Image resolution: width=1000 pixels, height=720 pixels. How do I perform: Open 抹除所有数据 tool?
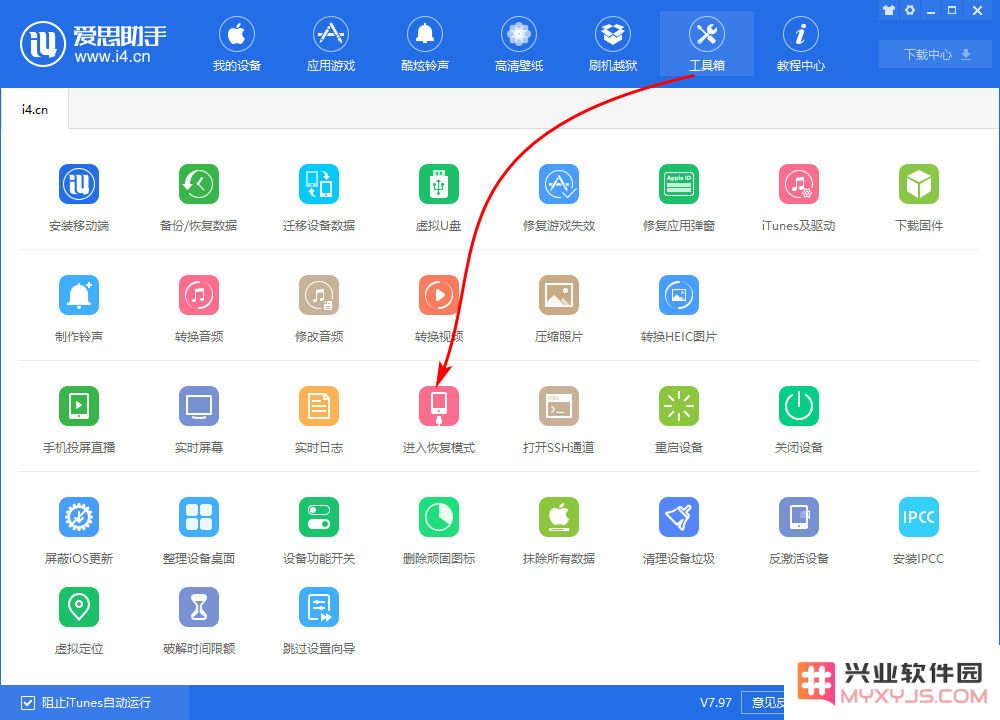tap(559, 517)
